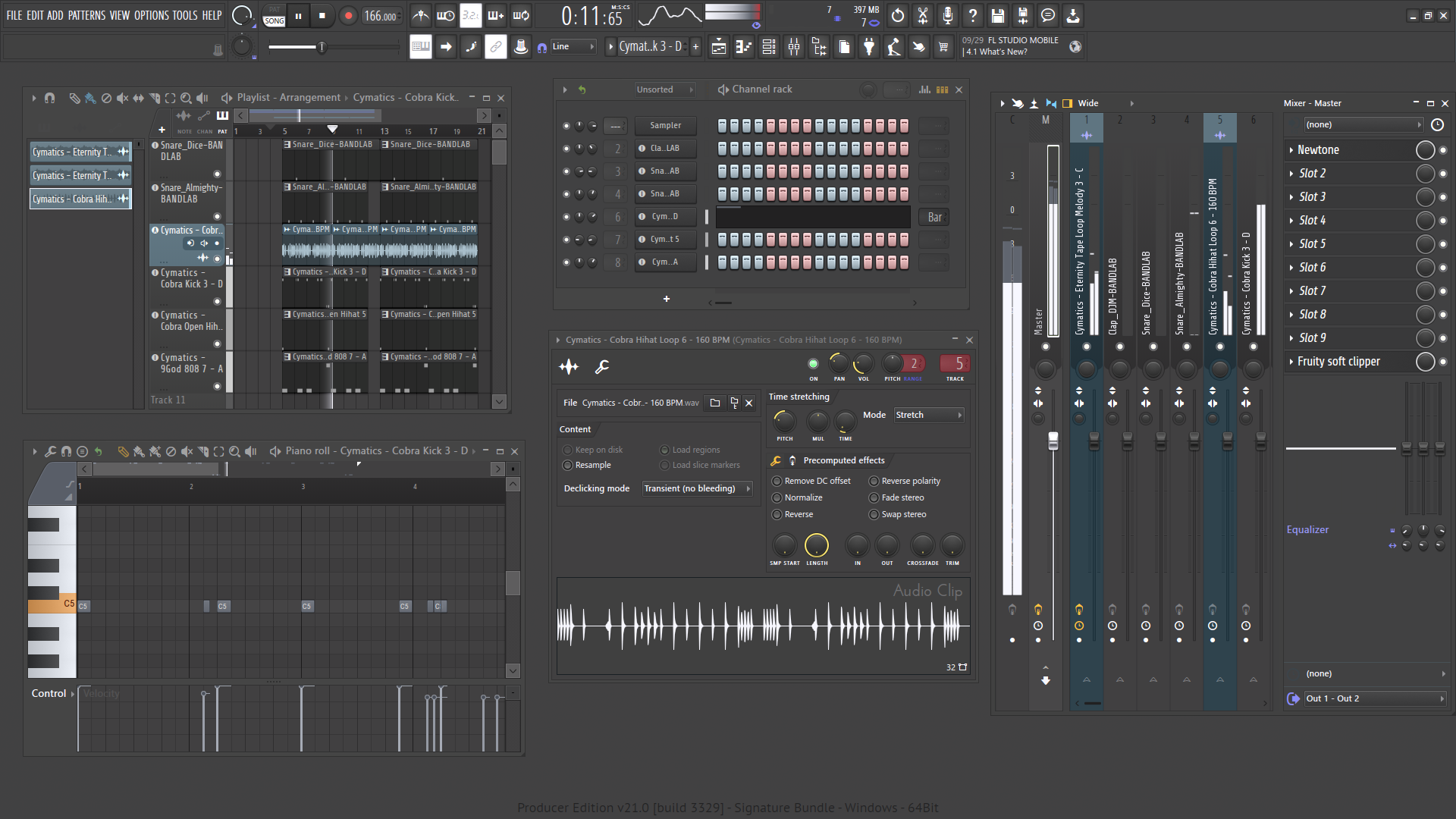Click the tempo field showing 166.000

(x=380, y=16)
